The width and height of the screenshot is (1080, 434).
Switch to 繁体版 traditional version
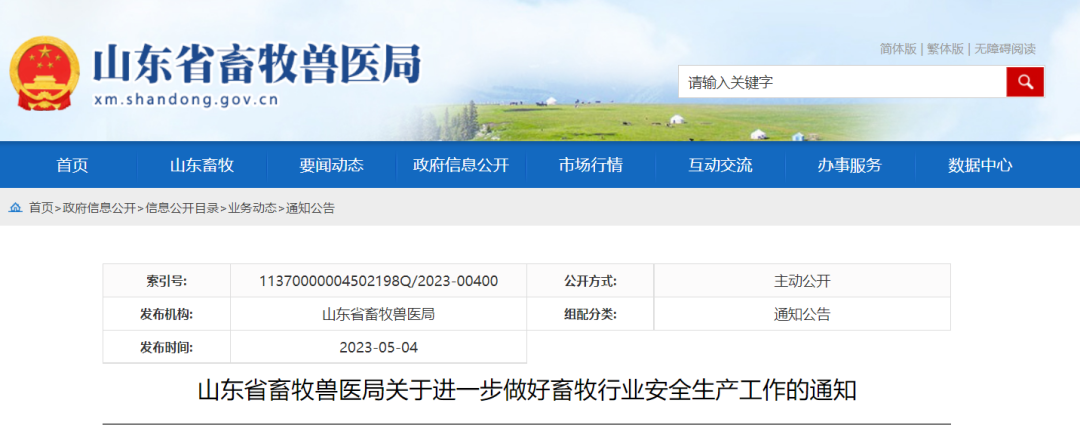coord(945,49)
